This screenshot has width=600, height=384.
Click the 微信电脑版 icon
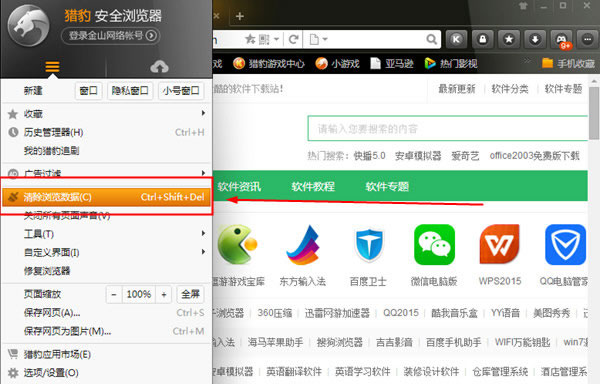tap(434, 245)
